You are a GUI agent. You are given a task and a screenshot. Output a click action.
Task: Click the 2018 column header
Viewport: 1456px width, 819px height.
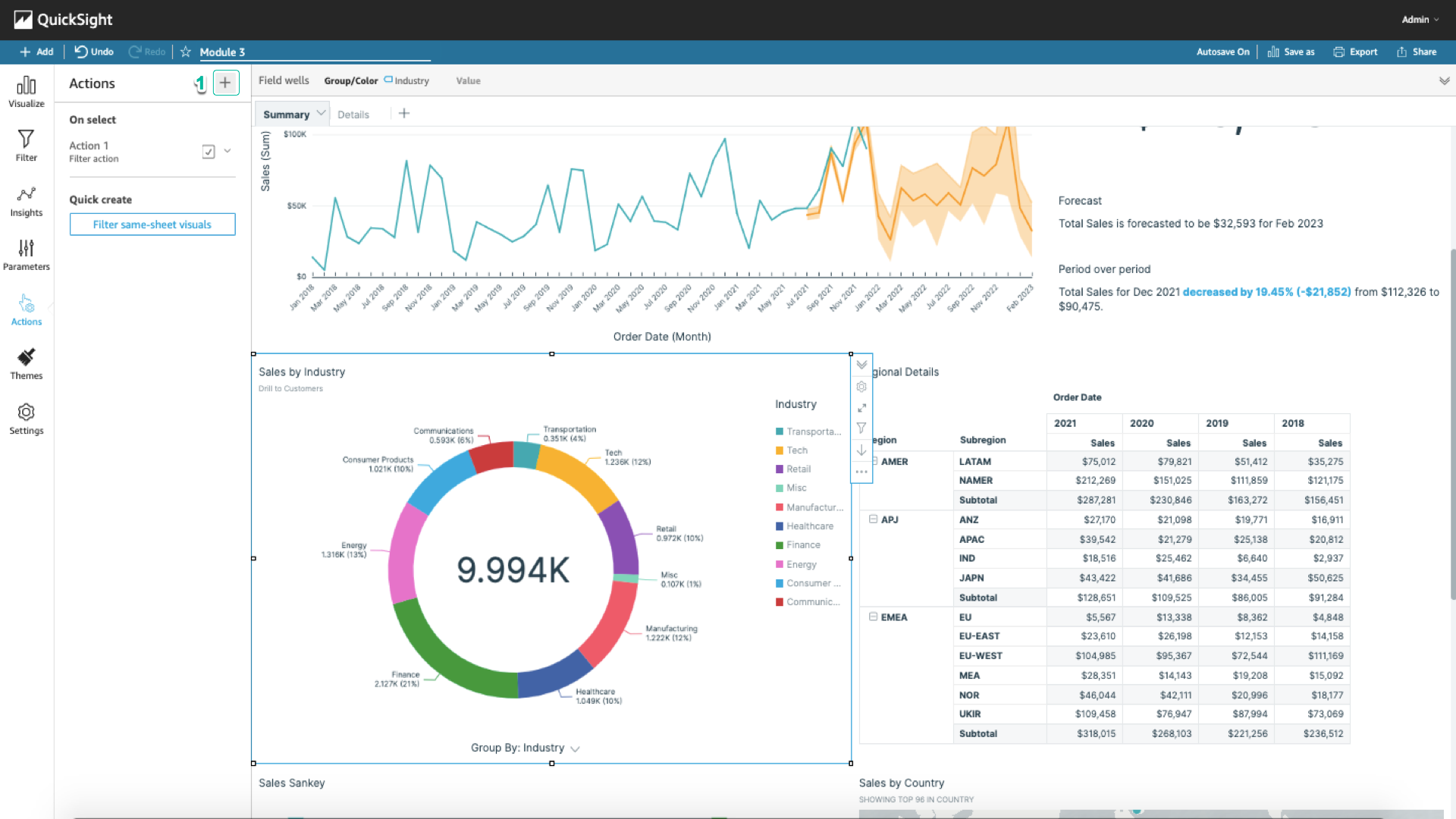[x=1312, y=423]
